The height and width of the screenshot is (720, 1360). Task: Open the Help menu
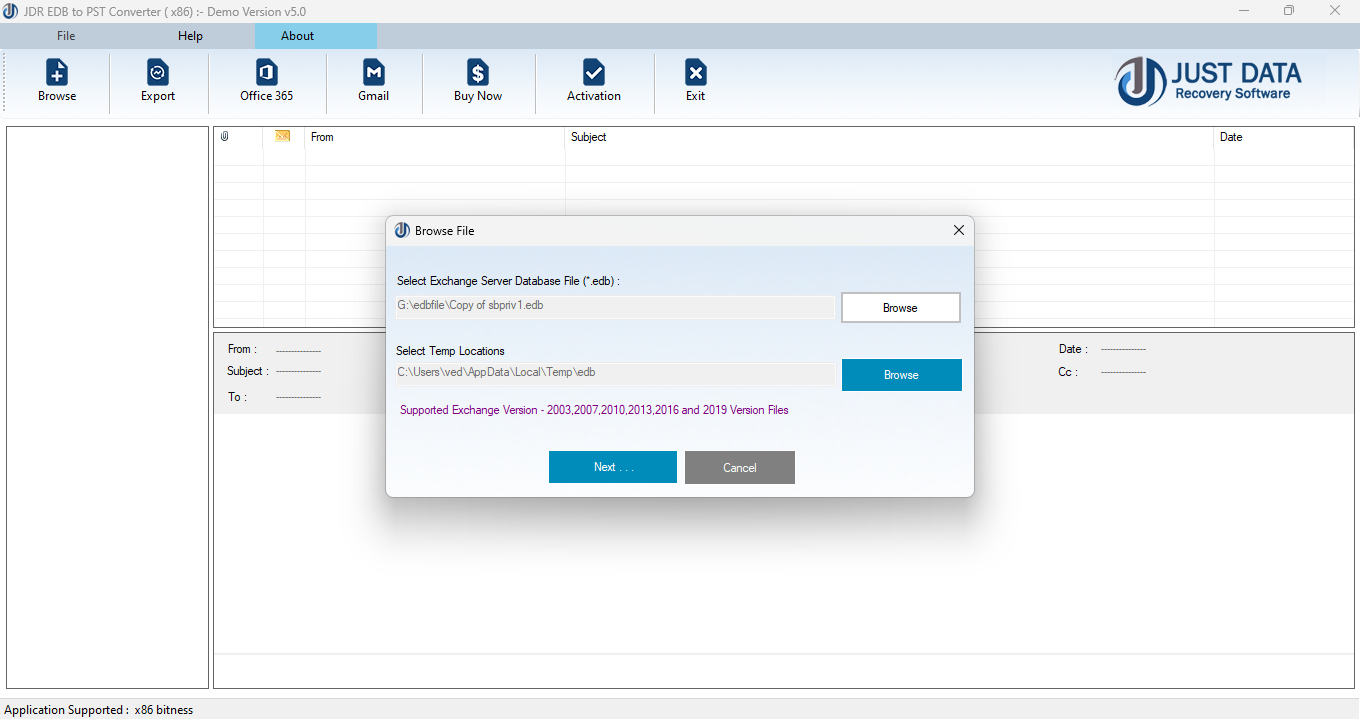pyautogui.click(x=189, y=35)
